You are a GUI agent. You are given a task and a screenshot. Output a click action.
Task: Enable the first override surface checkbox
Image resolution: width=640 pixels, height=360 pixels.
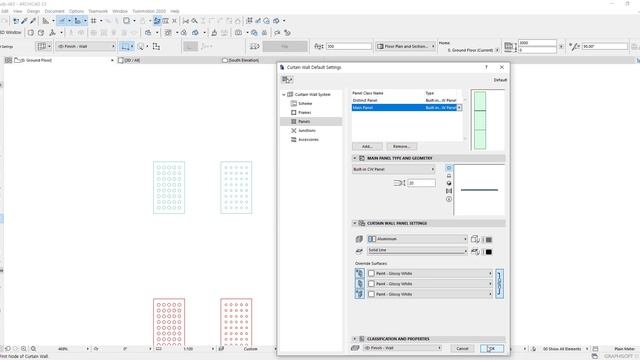371,273
